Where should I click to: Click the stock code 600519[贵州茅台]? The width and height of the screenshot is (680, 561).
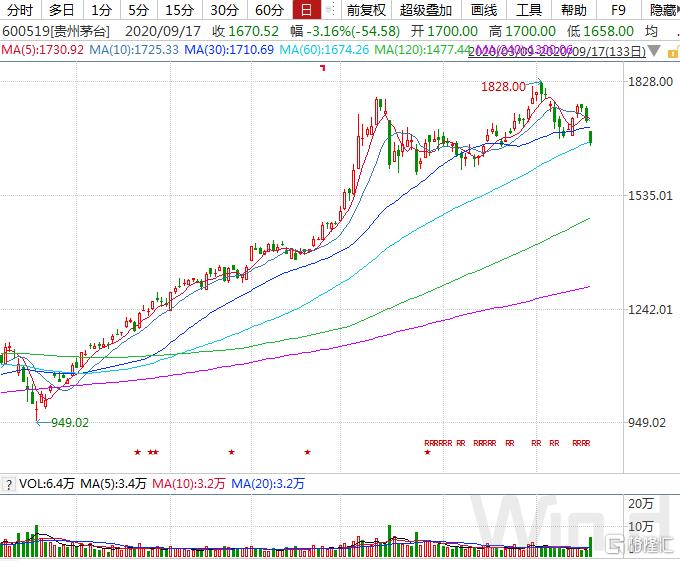click(x=56, y=31)
